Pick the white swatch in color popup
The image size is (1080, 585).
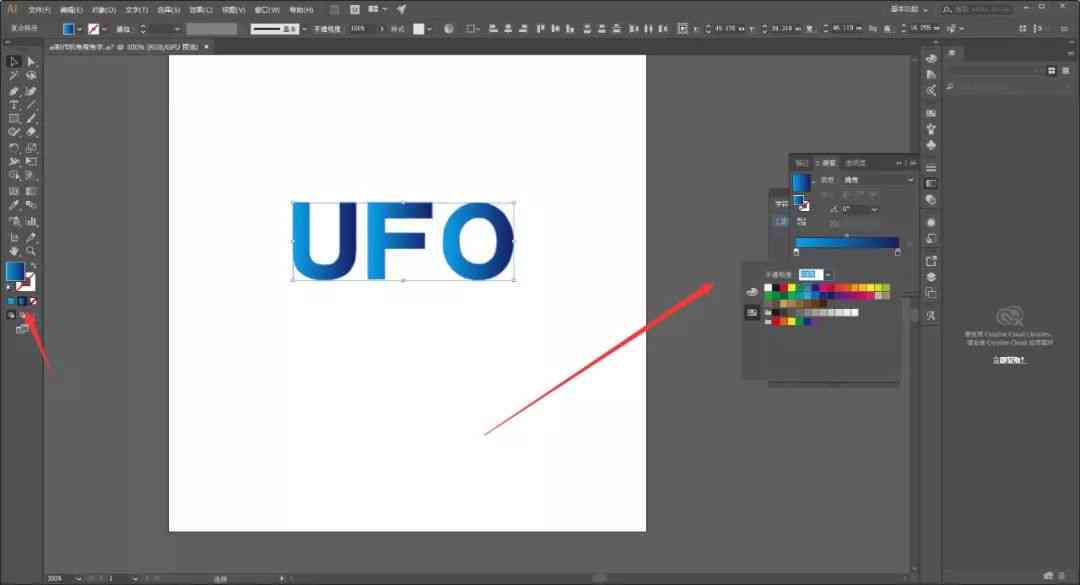pos(769,288)
